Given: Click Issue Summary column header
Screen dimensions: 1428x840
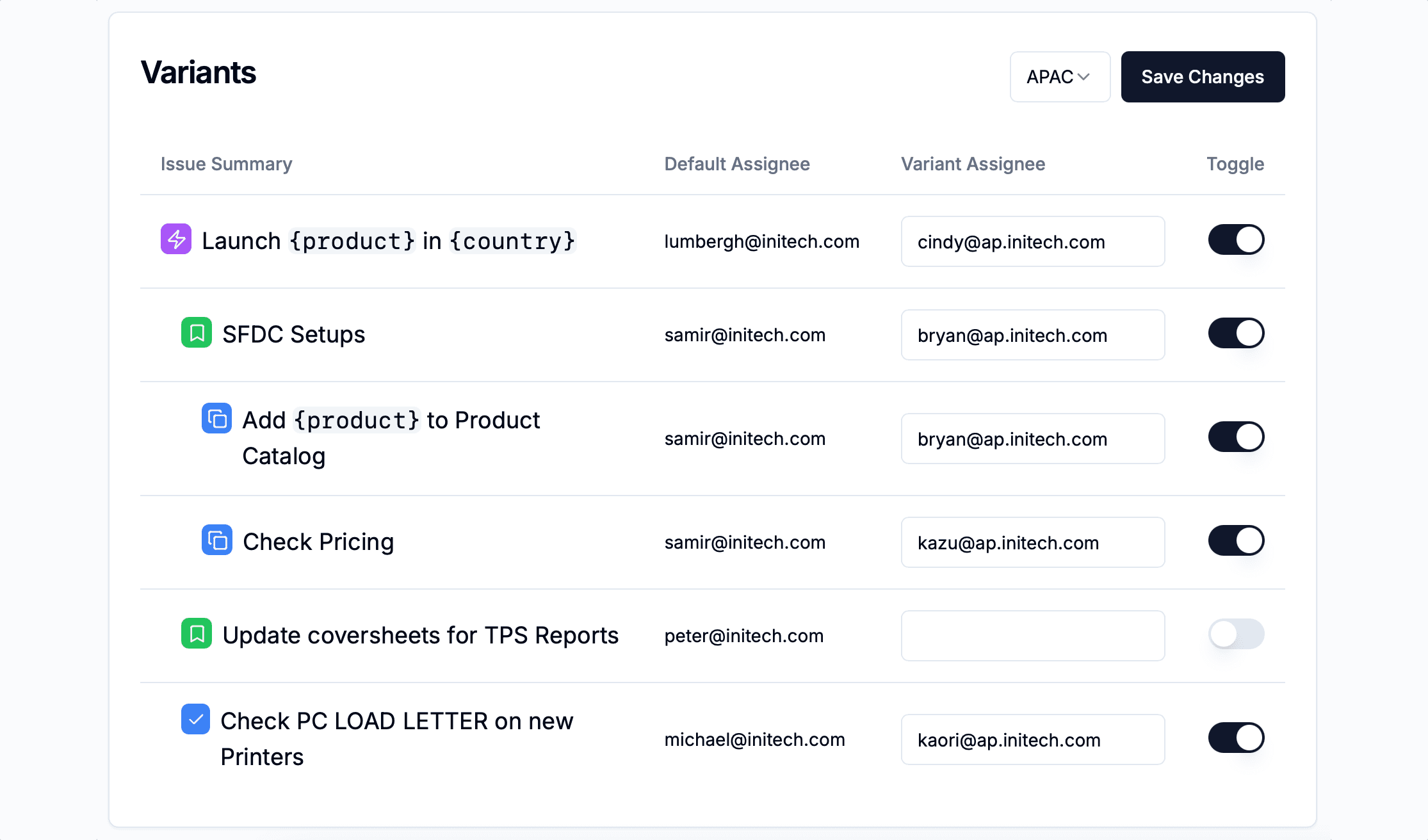Looking at the screenshot, I should [x=226, y=163].
